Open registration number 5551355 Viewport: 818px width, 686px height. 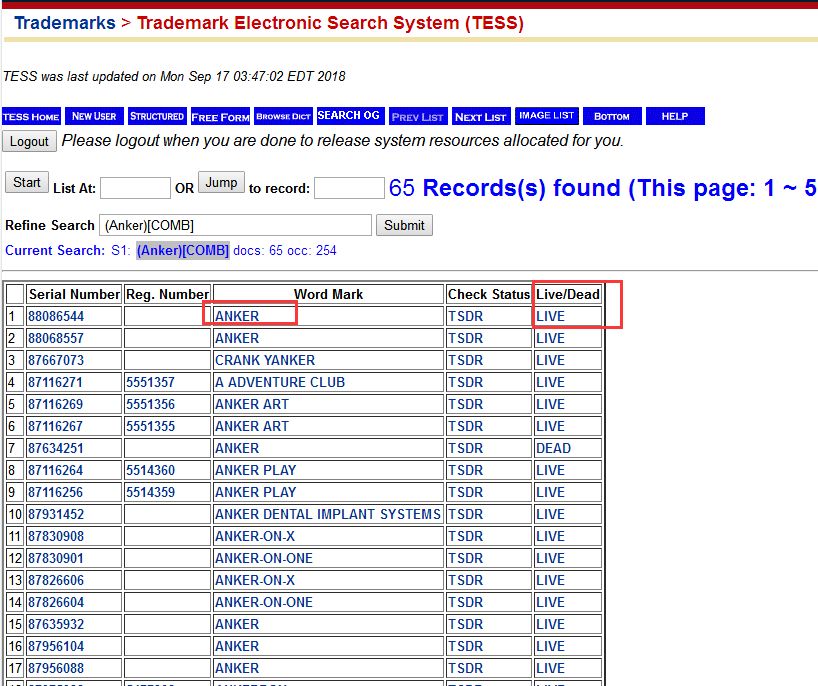150,426
